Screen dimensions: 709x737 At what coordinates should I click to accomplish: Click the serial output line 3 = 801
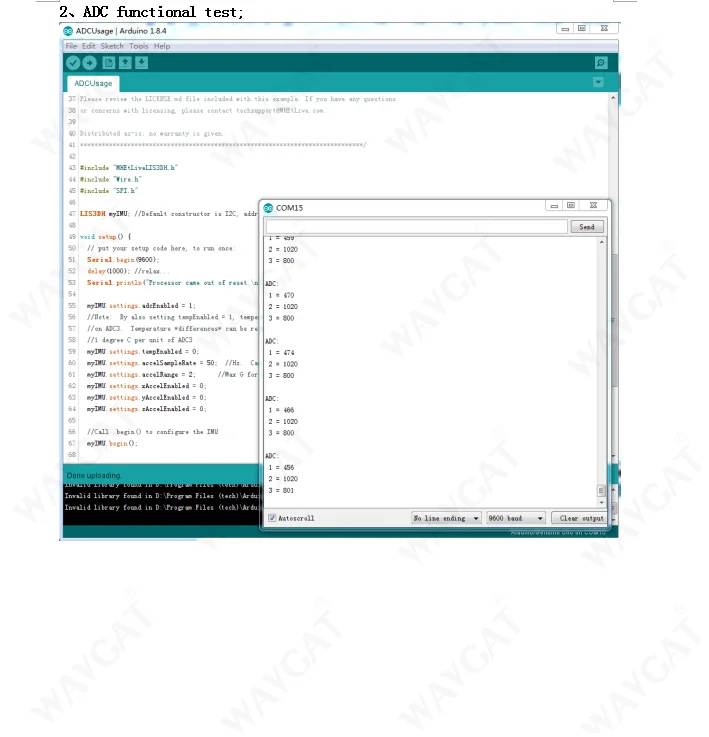pos(281,490)
